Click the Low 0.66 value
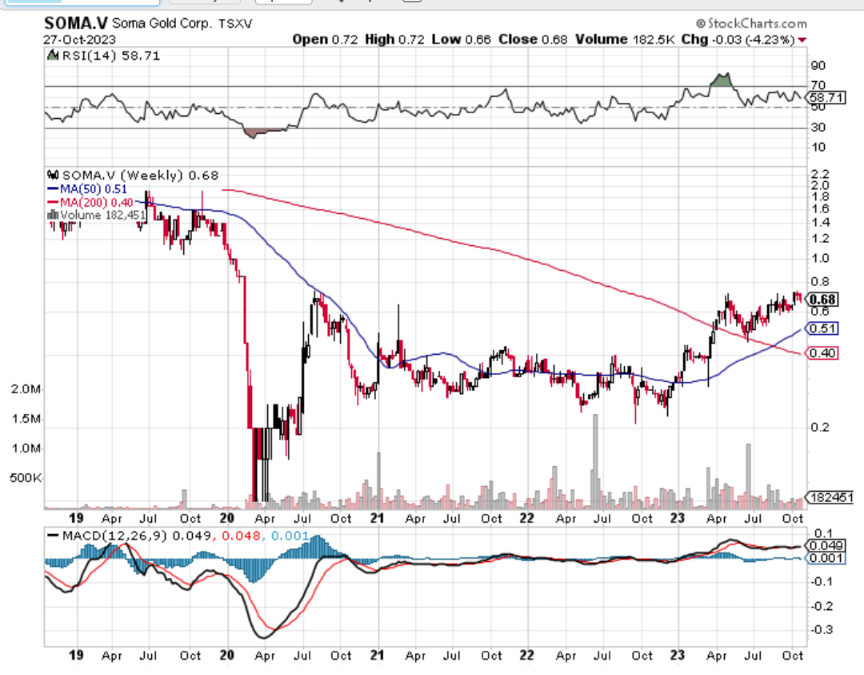Viewport: 864px width, 675px height. pyautogui.click(x=461, y=40)
